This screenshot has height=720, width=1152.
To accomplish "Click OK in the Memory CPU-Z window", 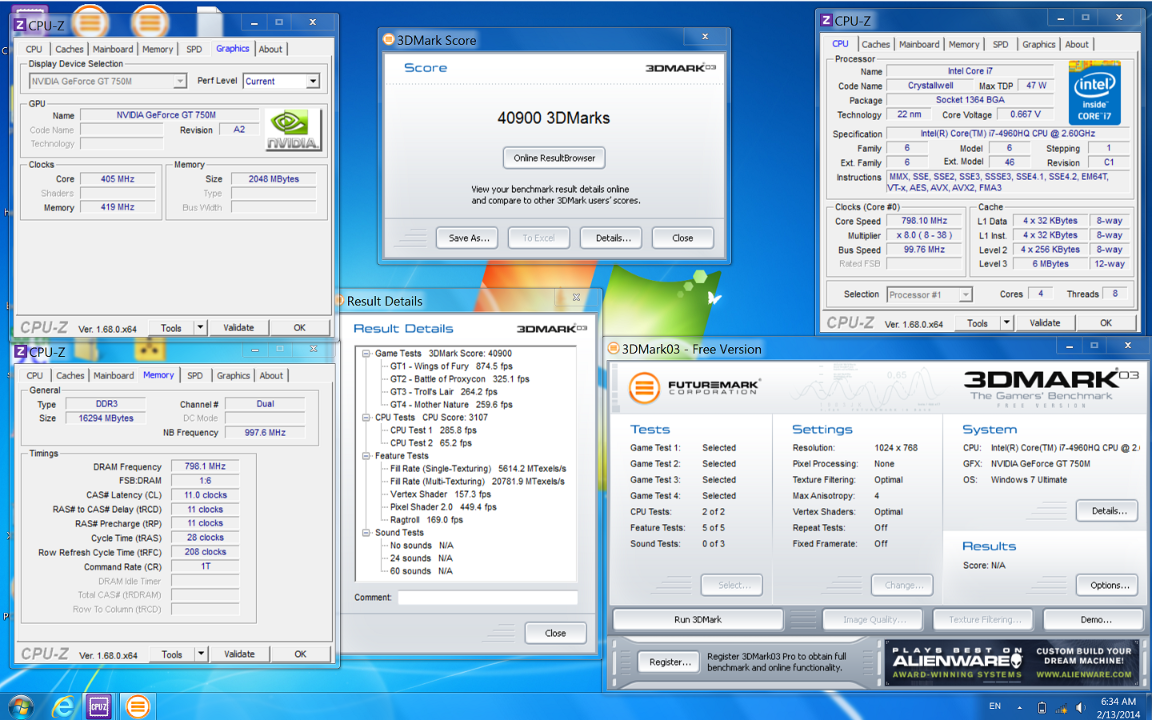I will click(x=300, y=654).
